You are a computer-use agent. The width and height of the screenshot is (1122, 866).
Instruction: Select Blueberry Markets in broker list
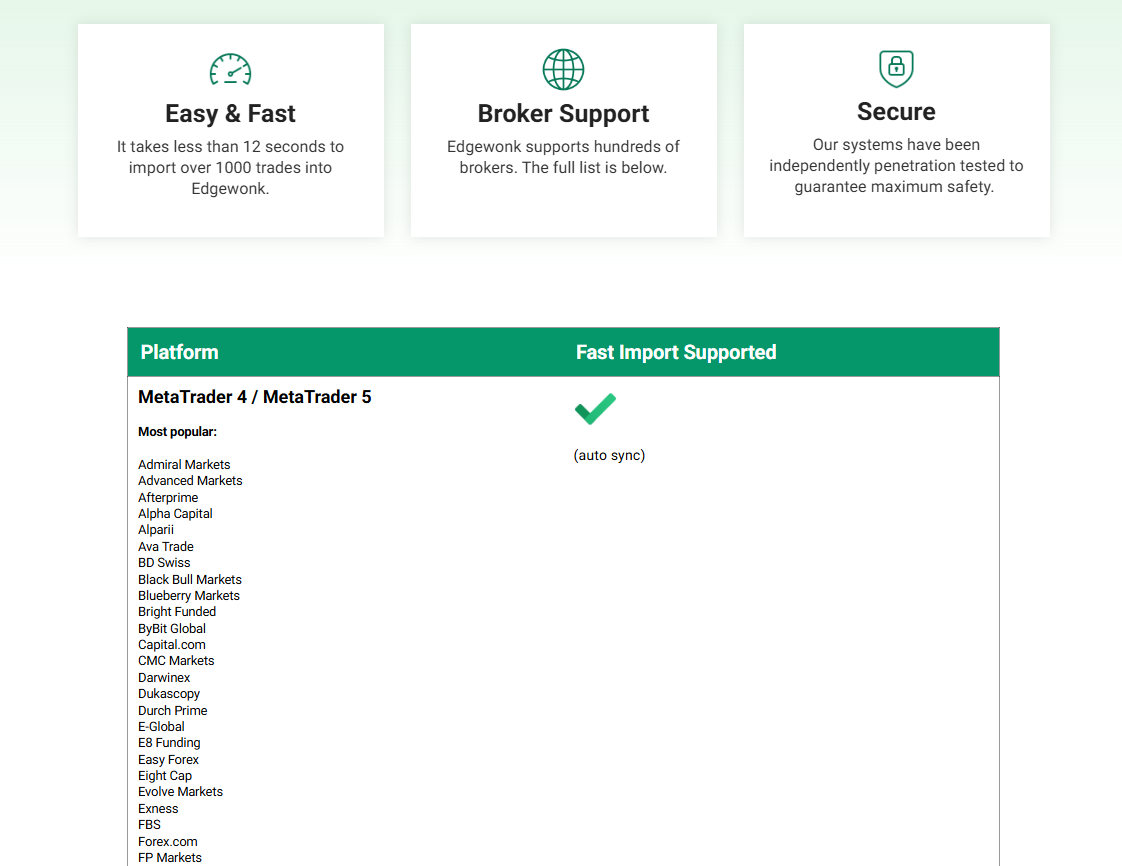point(189,595)
